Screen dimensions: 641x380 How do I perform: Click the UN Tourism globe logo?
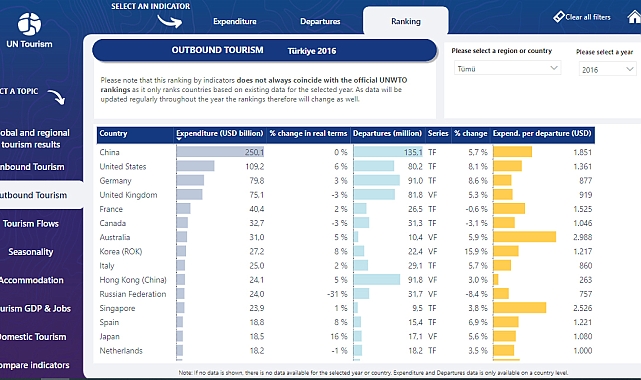29,24
